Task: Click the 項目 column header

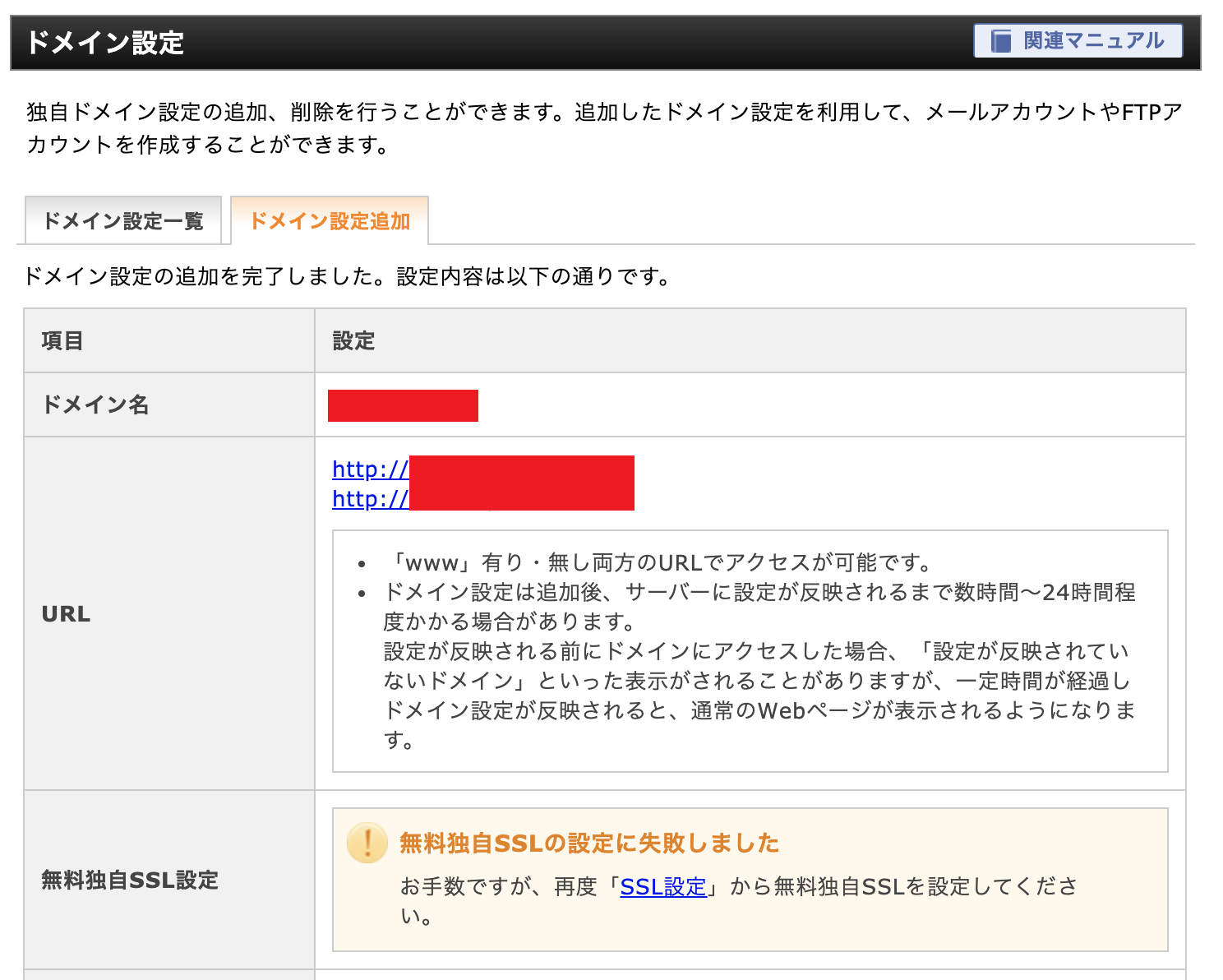Action: (62, 340)
